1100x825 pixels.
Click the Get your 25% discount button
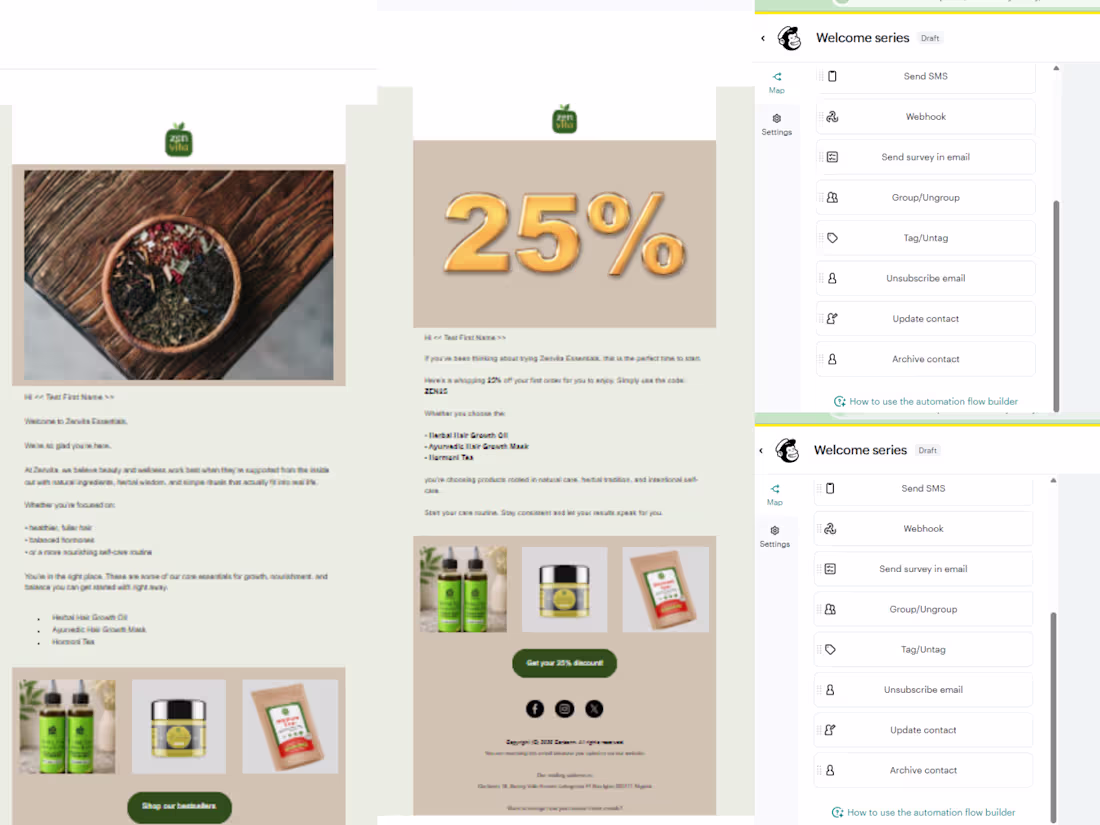(564, 663)
